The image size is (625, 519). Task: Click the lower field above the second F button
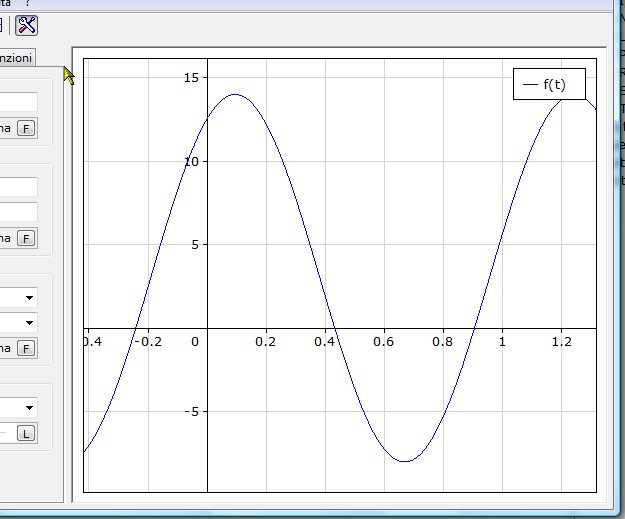pos(18,212)
